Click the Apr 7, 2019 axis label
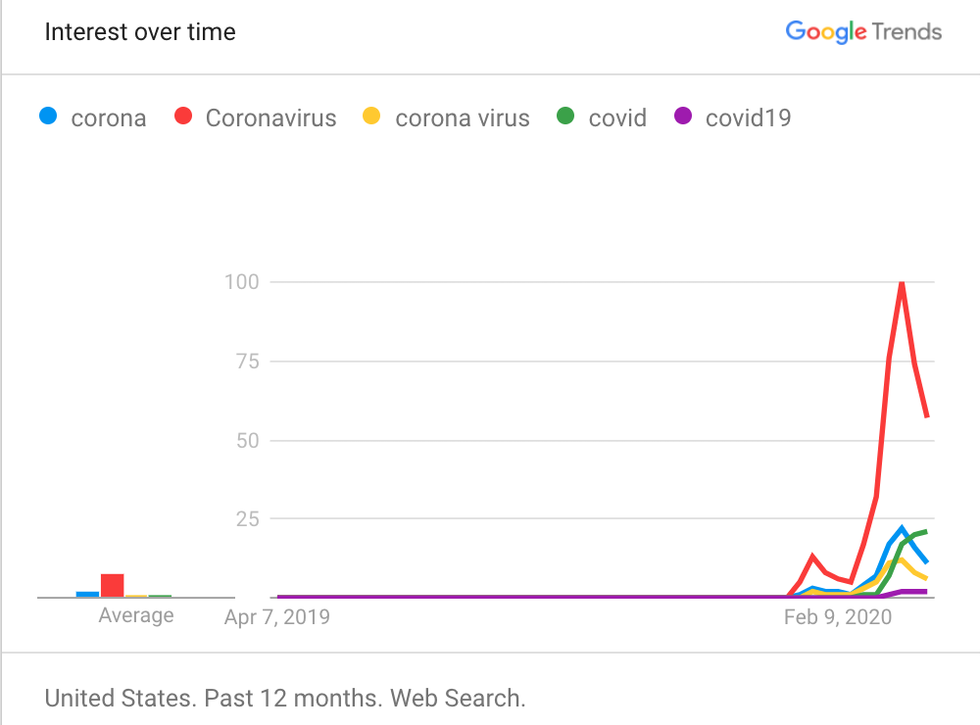Screen dimensions: 980x725 point(277,617)
